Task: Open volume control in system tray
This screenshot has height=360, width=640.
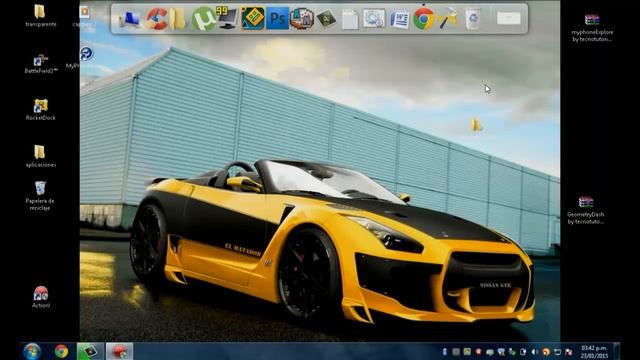Action: pos(534,352)
